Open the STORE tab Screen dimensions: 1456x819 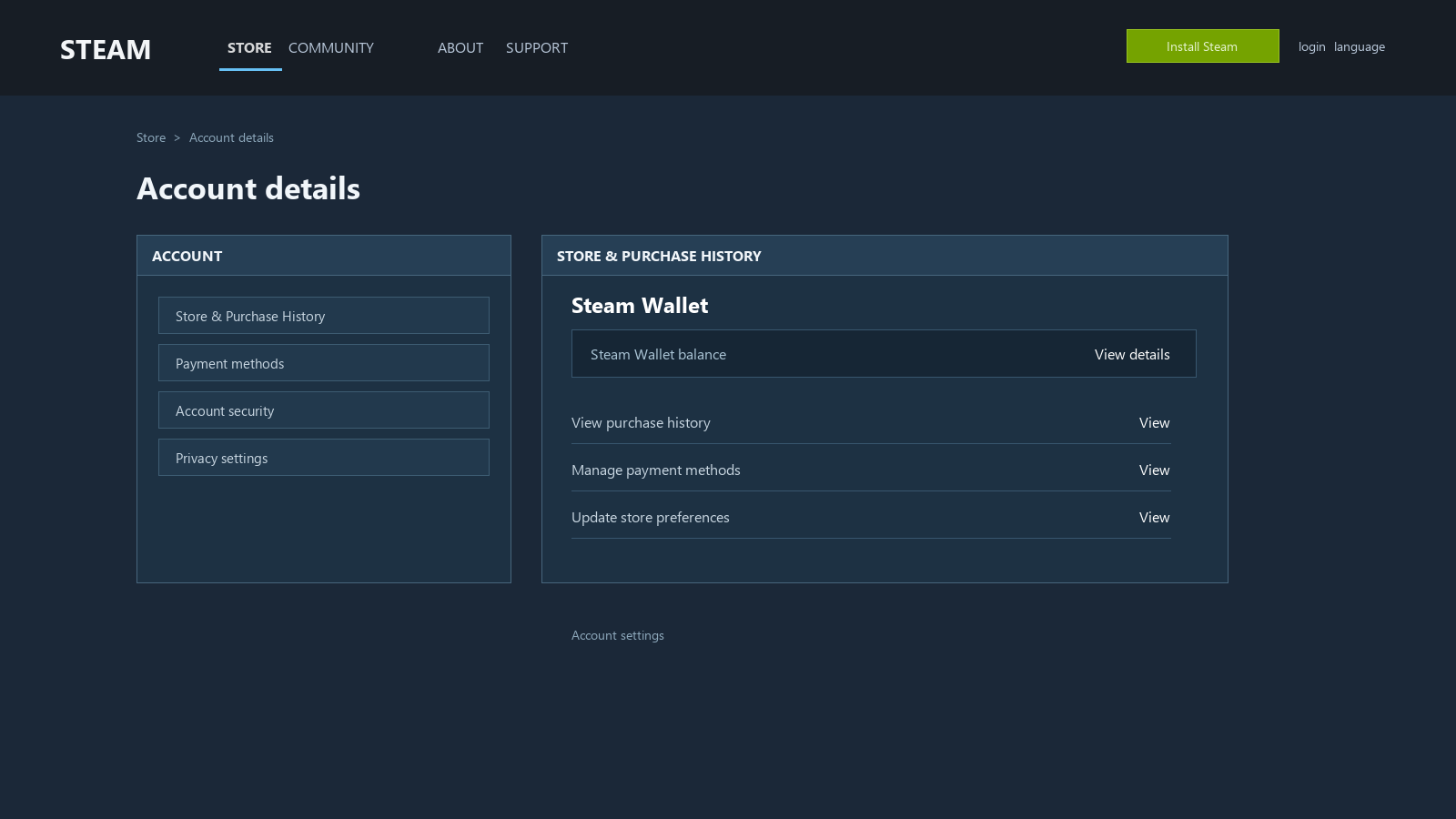[249, 47]
